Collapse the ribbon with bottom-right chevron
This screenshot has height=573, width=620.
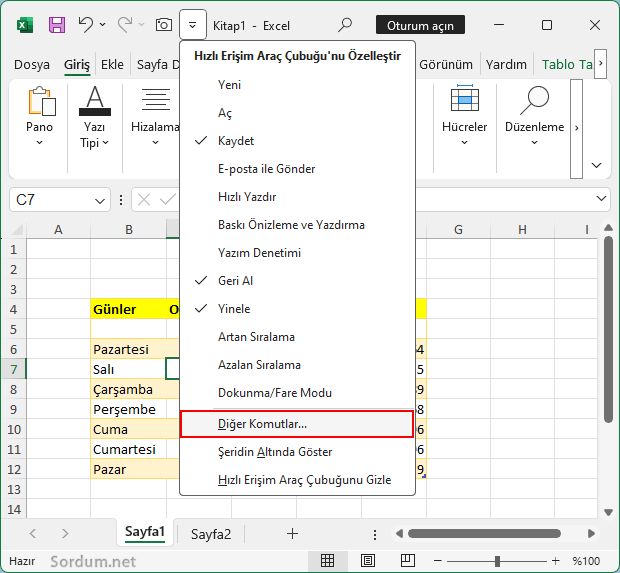click(596, 165)
